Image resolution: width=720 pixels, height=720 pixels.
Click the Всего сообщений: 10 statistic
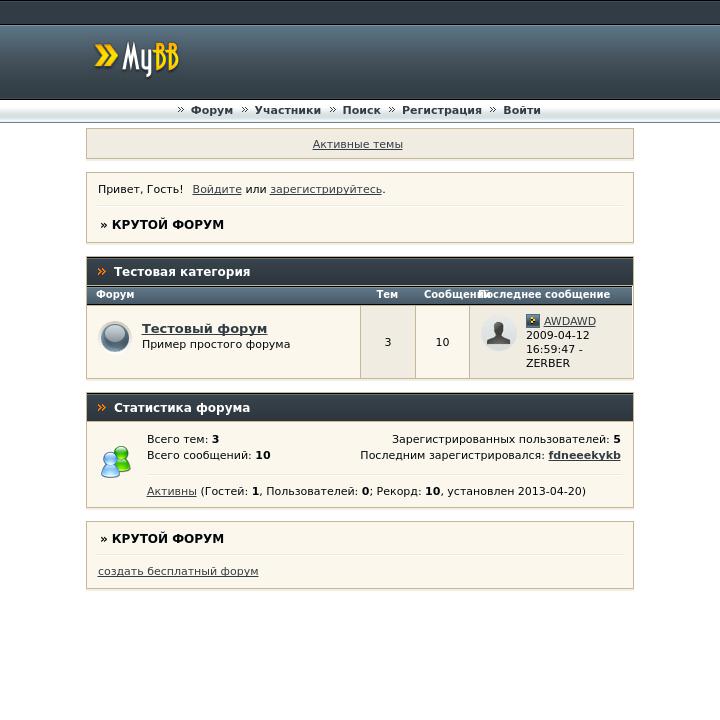coord(208,456)
